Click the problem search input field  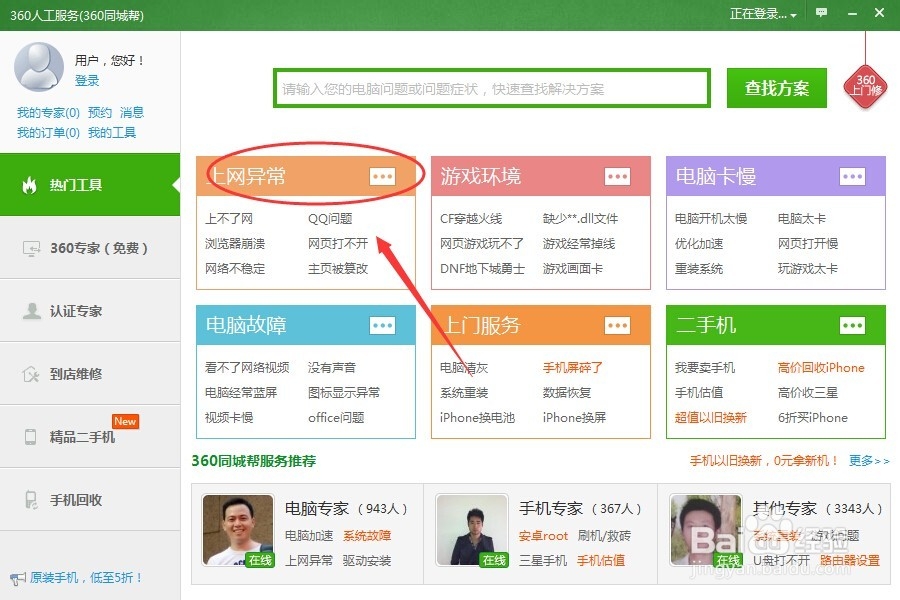pos(492,88)
